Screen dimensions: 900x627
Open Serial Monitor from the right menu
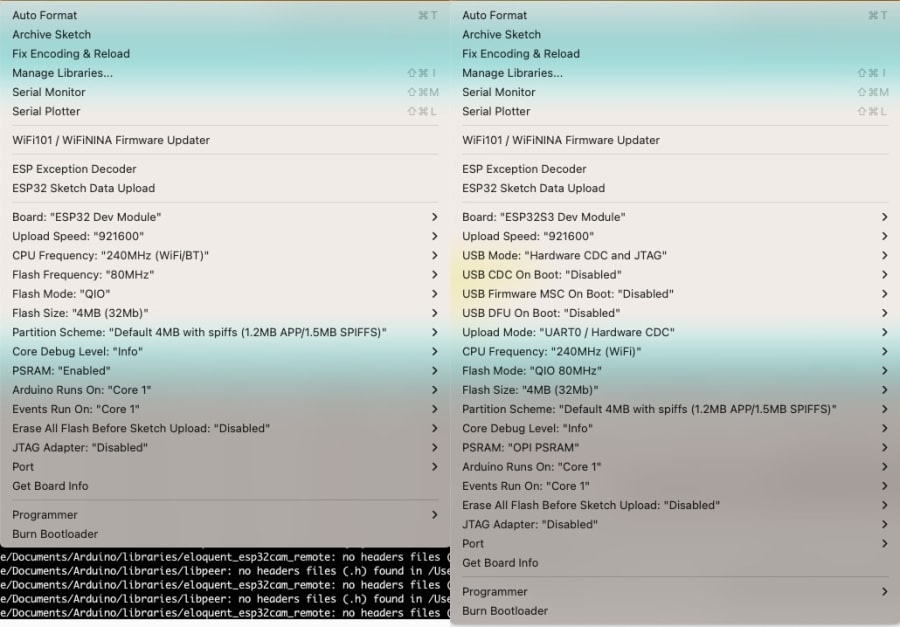click(675, 92)
